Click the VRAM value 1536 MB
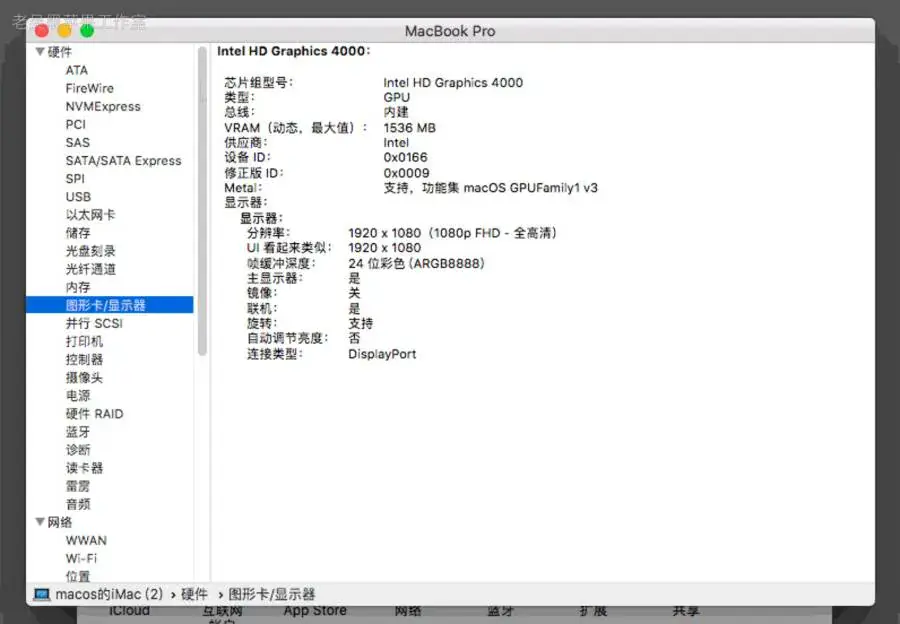The height and width of the screenshot is (624, 900). (409, 127)
